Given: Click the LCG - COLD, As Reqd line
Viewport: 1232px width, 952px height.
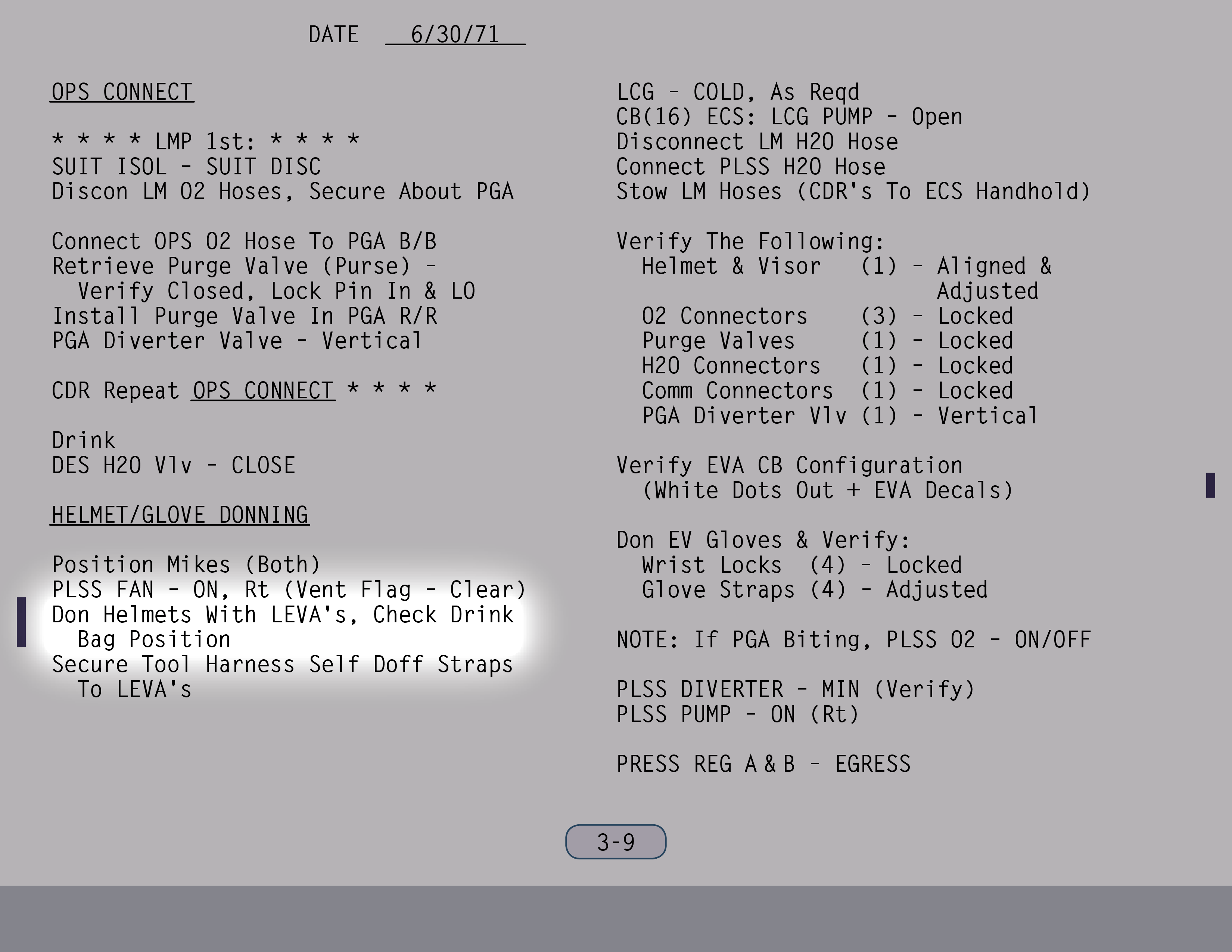Looking at the screenshot, I should coord(737,92).
